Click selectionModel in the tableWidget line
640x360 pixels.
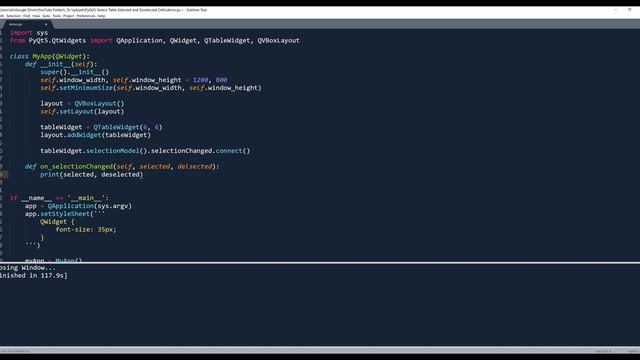tap(113, 151)
